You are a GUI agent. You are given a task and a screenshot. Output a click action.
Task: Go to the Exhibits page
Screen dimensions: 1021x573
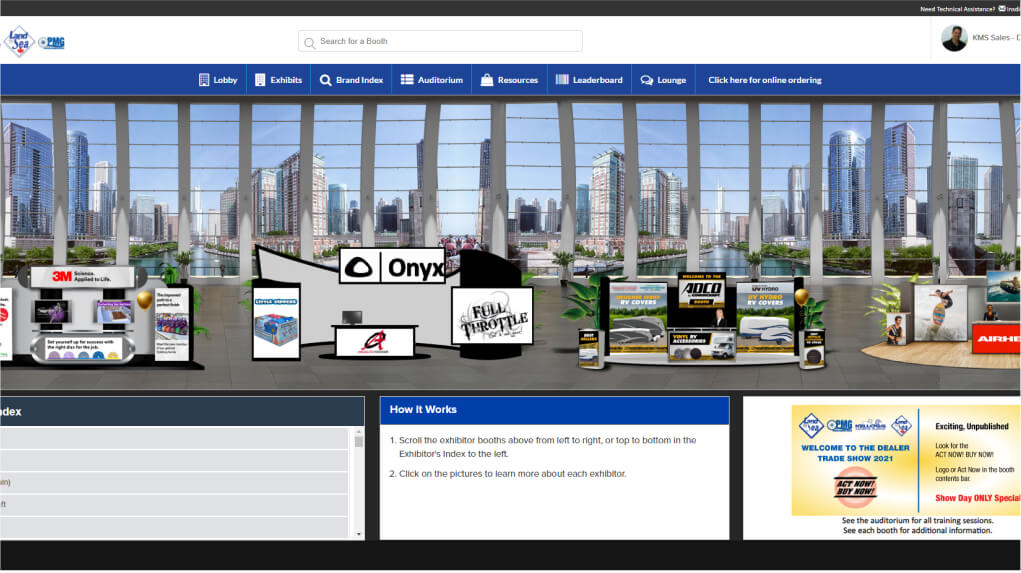pos(278,80)
